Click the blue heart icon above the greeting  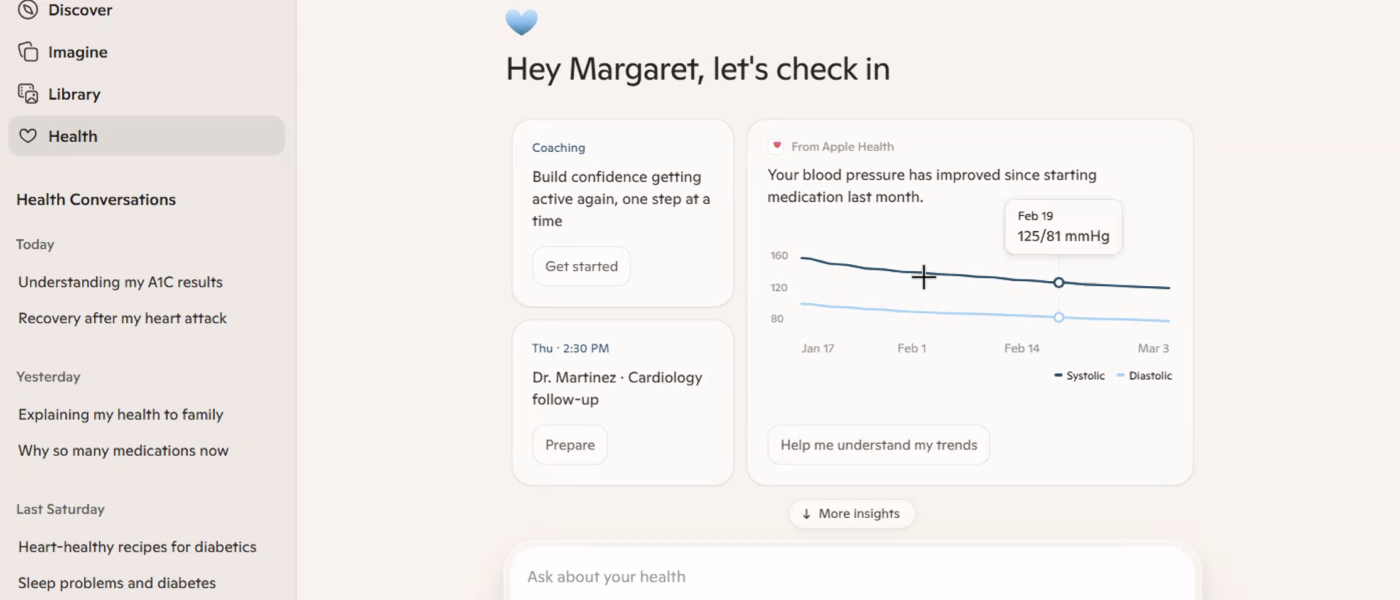click(521, 22)
